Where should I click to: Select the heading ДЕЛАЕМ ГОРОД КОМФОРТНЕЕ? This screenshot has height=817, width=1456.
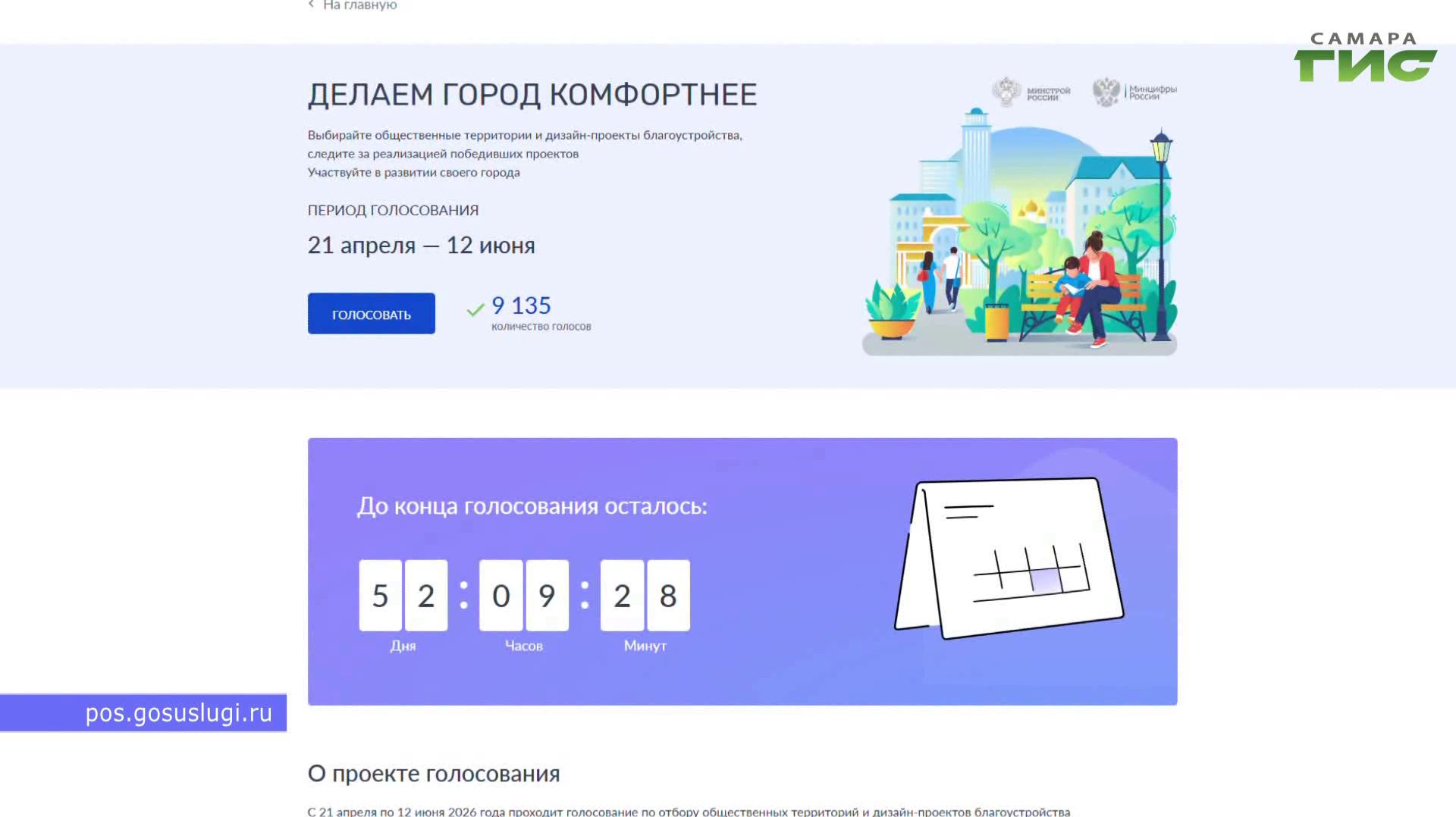pos(532,94)
